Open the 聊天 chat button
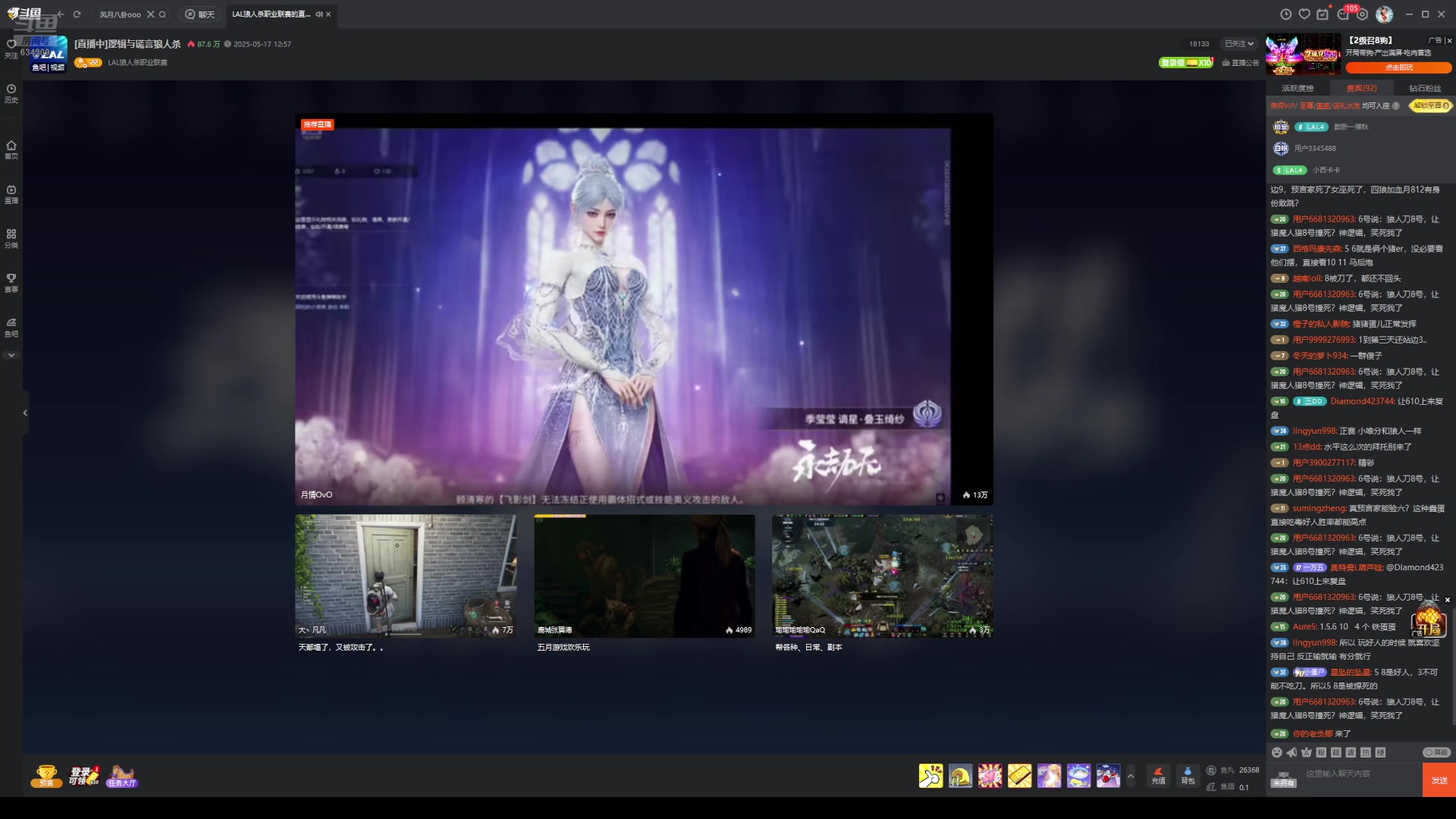This screenshot has width=1456, height=819. click(x=199, y=14)
